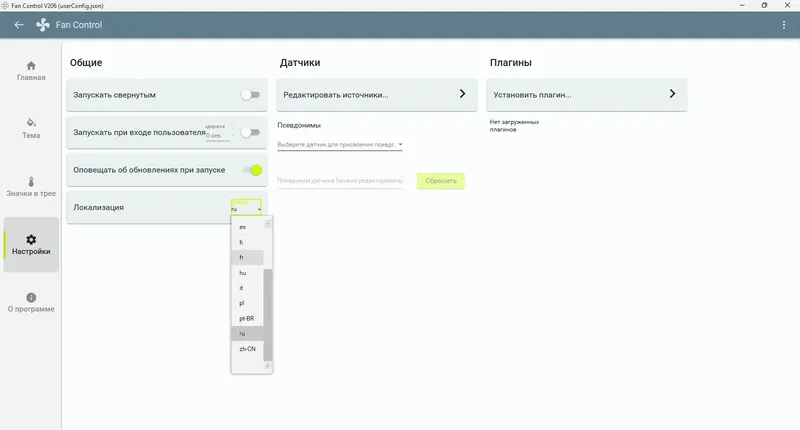800x430 pixels.
Task: Go to Главная in the sidebar
Action: click(x=31, y=78)
